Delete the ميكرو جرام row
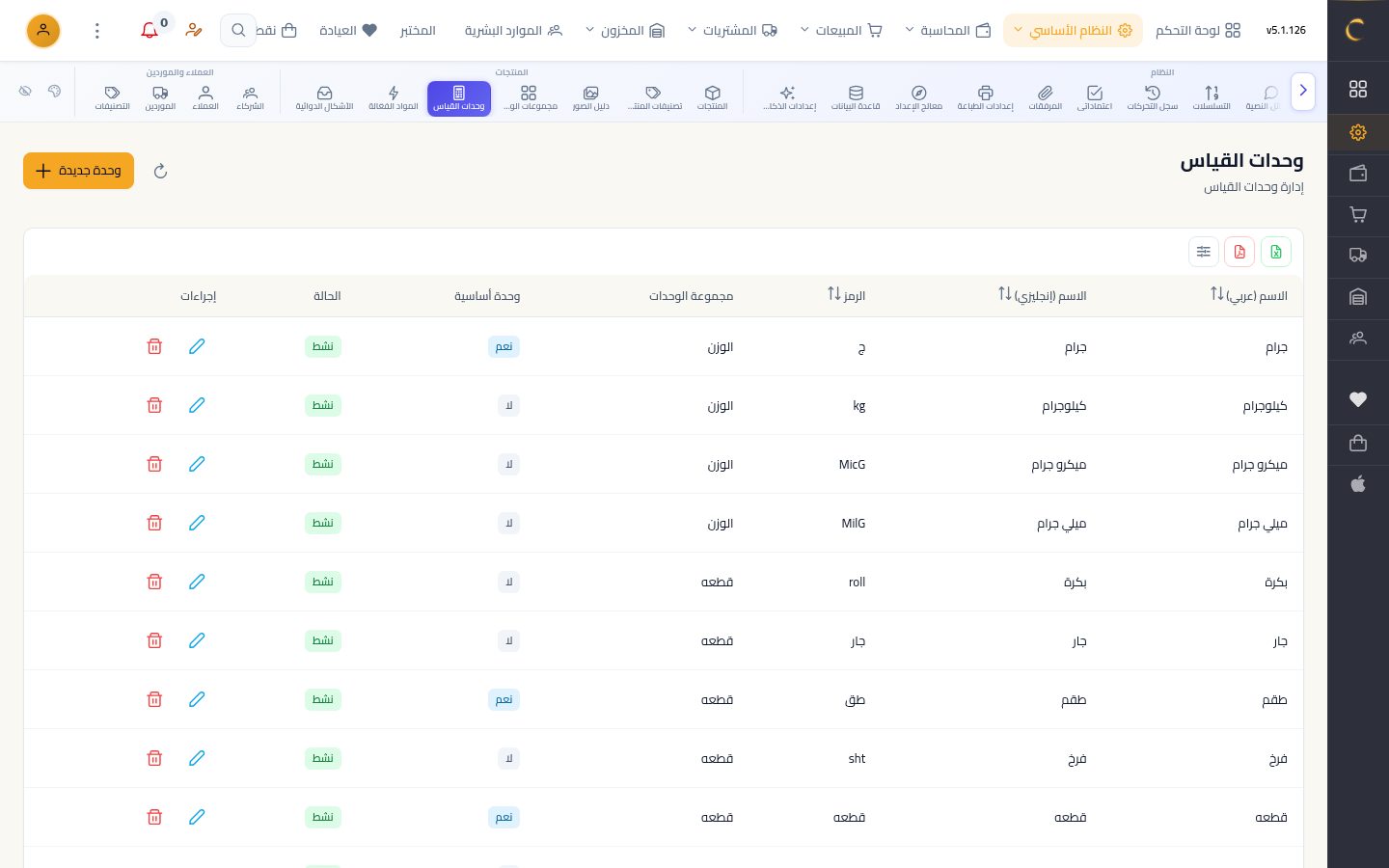The image size is (1389, 868). click(154, 464)
